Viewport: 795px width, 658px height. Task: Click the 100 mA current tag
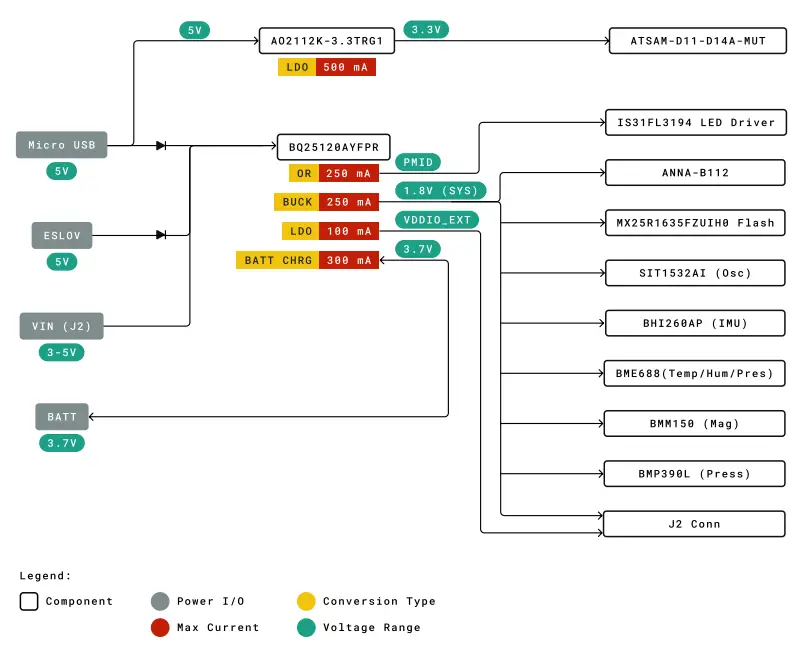349,231
